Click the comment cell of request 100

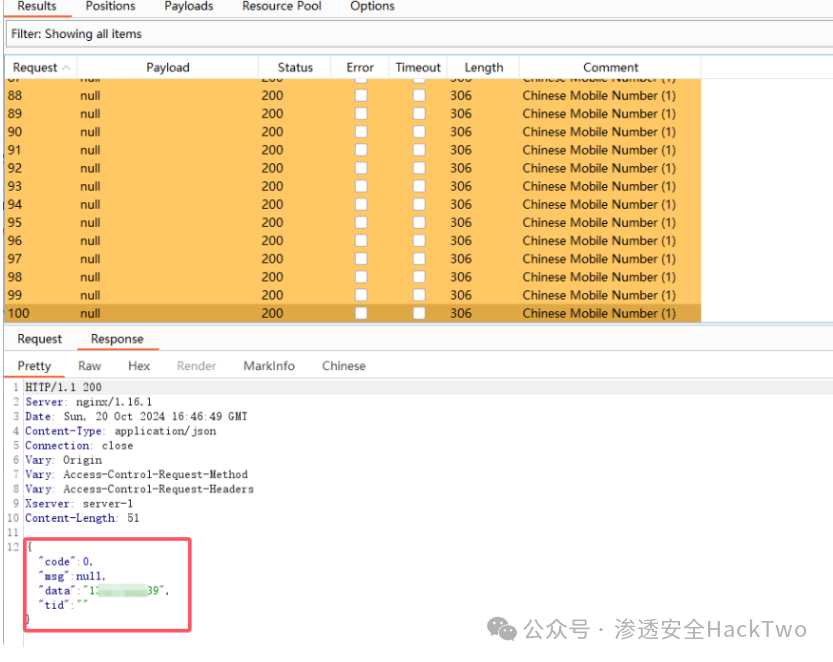(x=599, y=313)
